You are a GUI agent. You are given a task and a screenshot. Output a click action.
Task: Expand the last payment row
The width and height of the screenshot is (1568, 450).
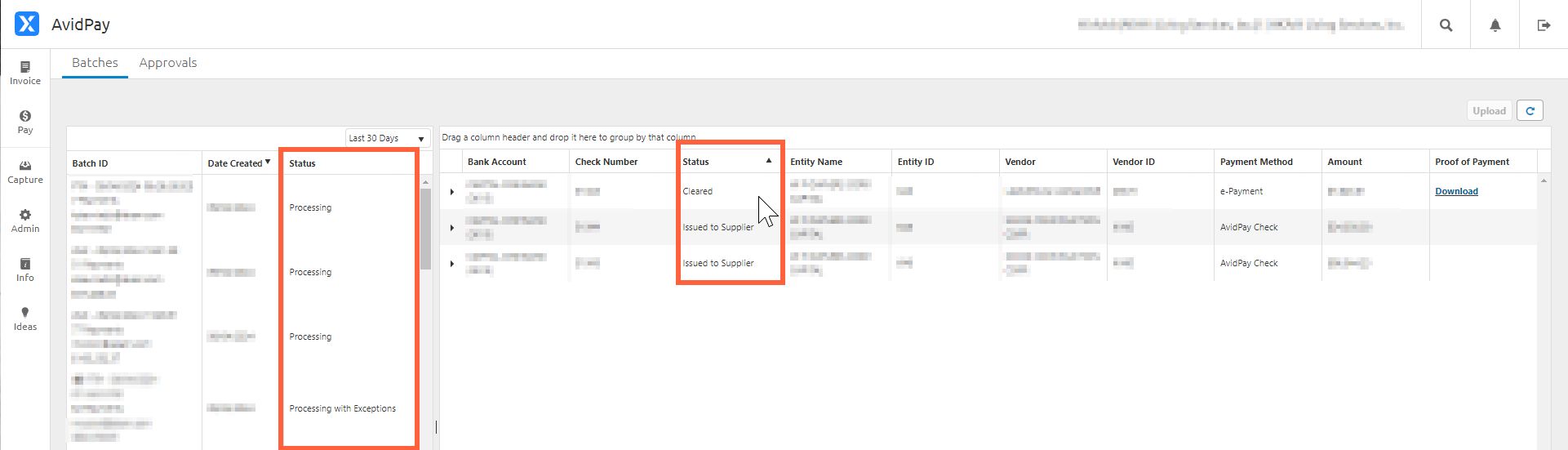pyautogui.click(x=452, y=264)
